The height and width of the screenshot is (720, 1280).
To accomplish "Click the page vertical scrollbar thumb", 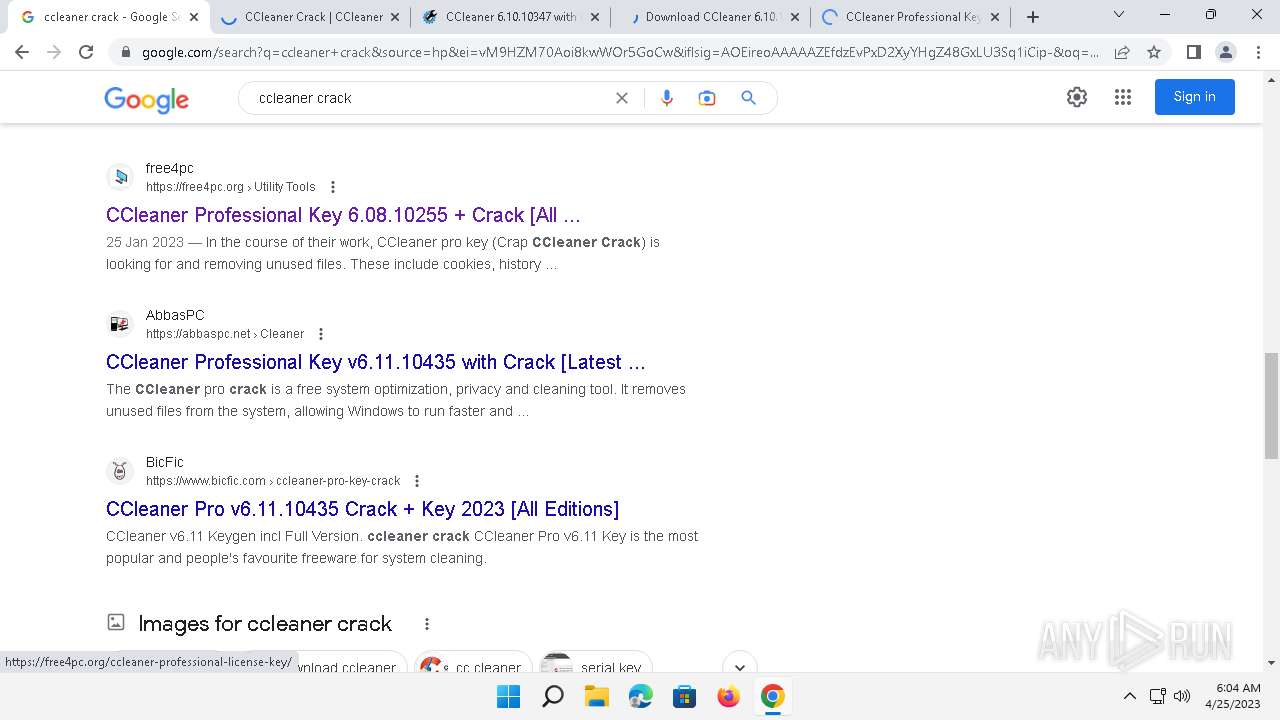I will [x=1271, y=405].
